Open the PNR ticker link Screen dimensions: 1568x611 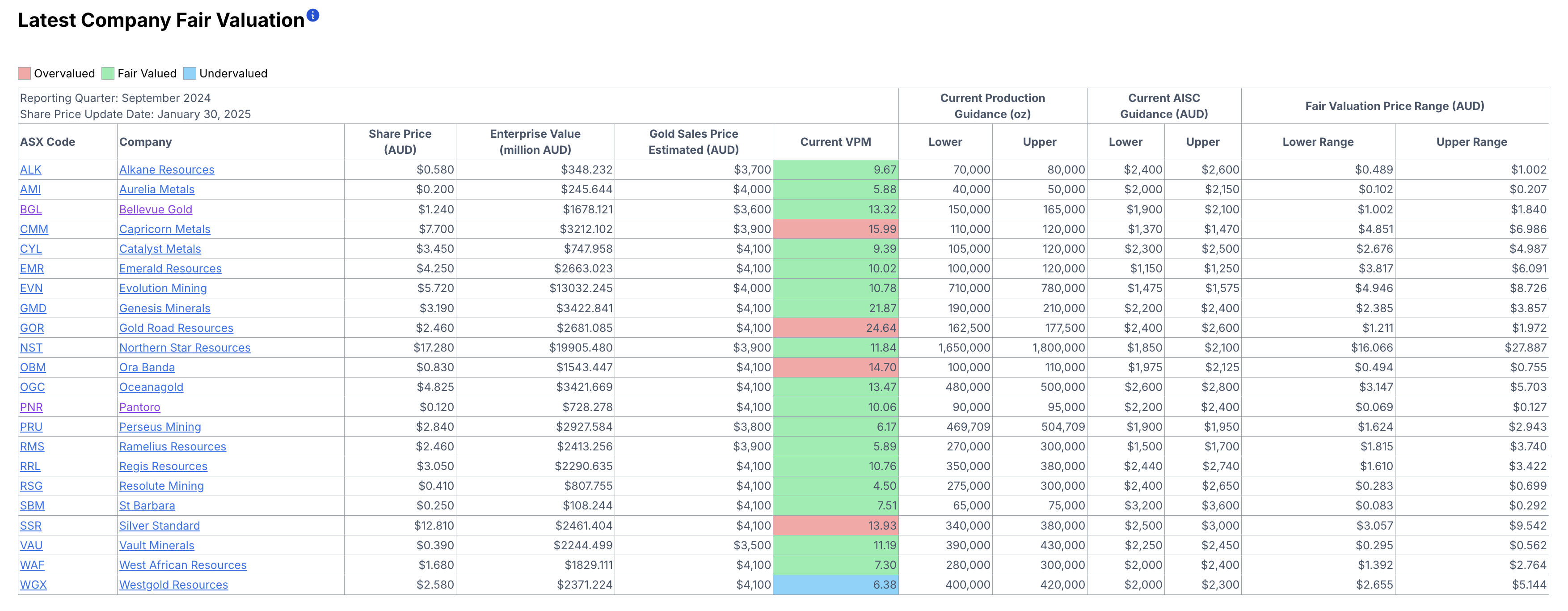pyautogui.click(x=31, y=407)
